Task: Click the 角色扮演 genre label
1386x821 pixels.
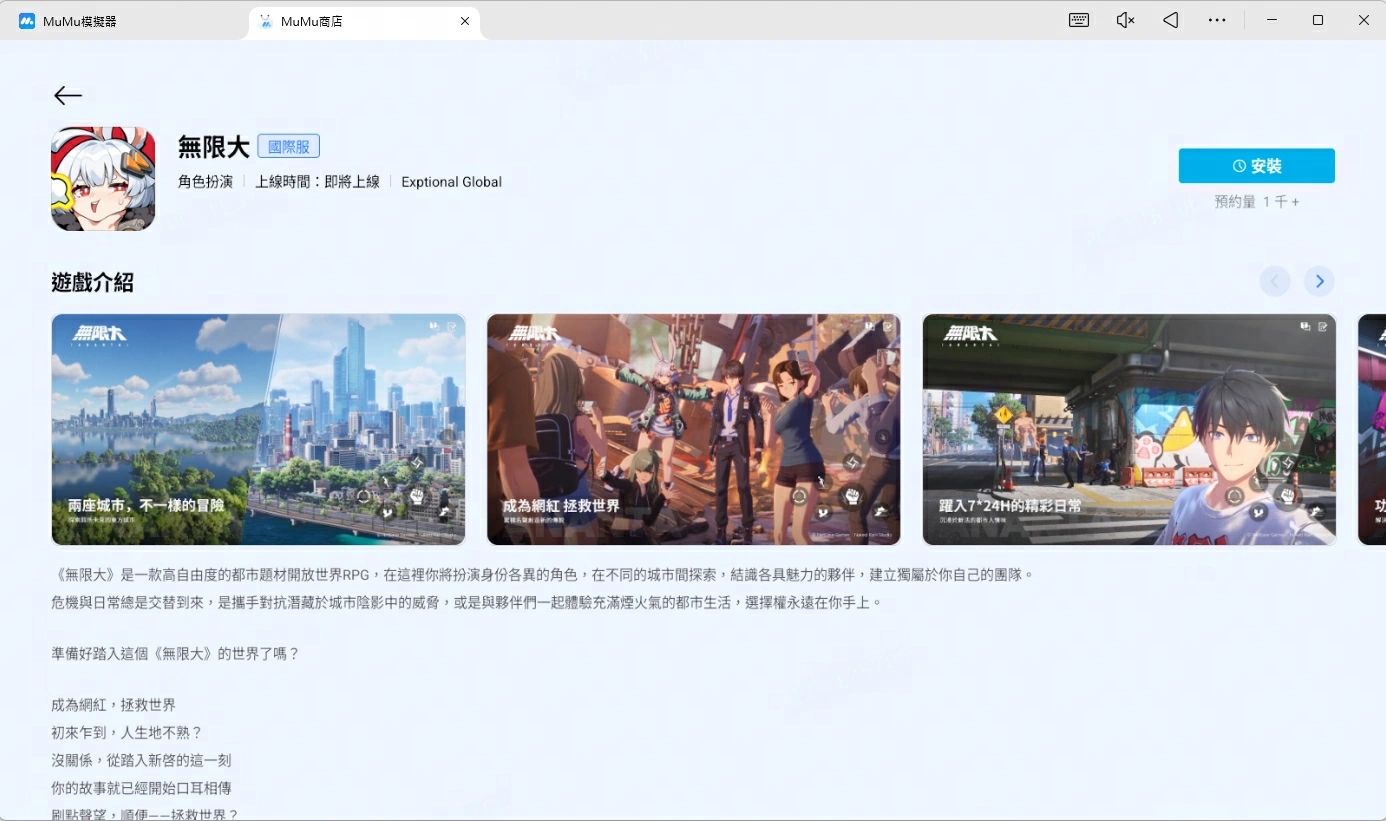Action: (205, 182)
